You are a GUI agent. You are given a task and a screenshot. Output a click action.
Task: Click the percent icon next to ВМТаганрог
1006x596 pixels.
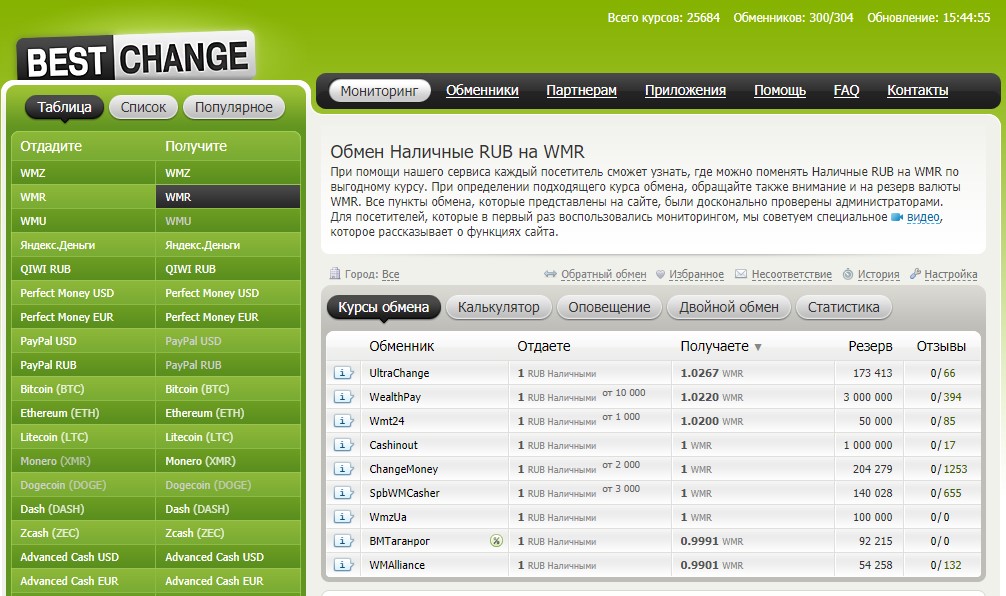(x=496, y=541)
